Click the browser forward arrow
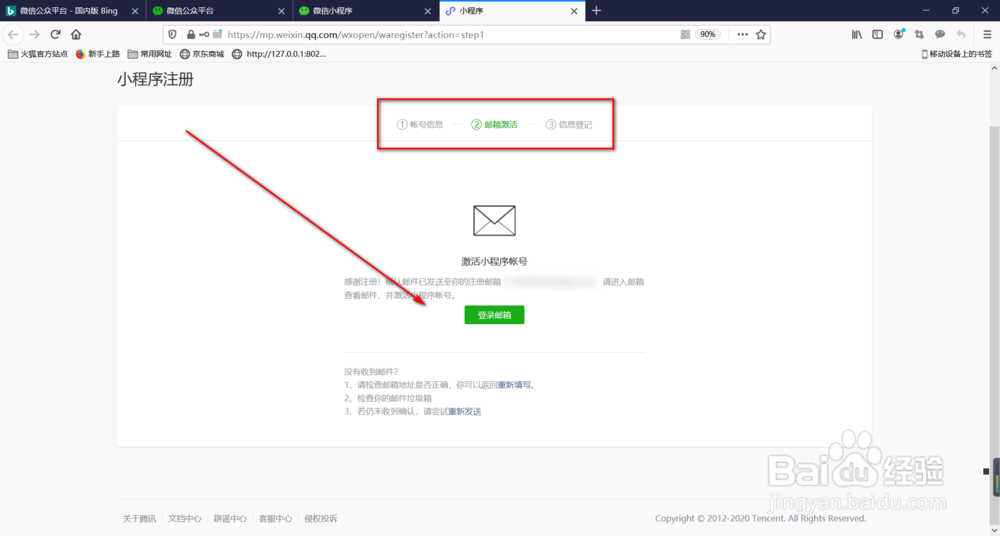The image size is (1000, 536). pyautogui.click(x=34, y=34)
